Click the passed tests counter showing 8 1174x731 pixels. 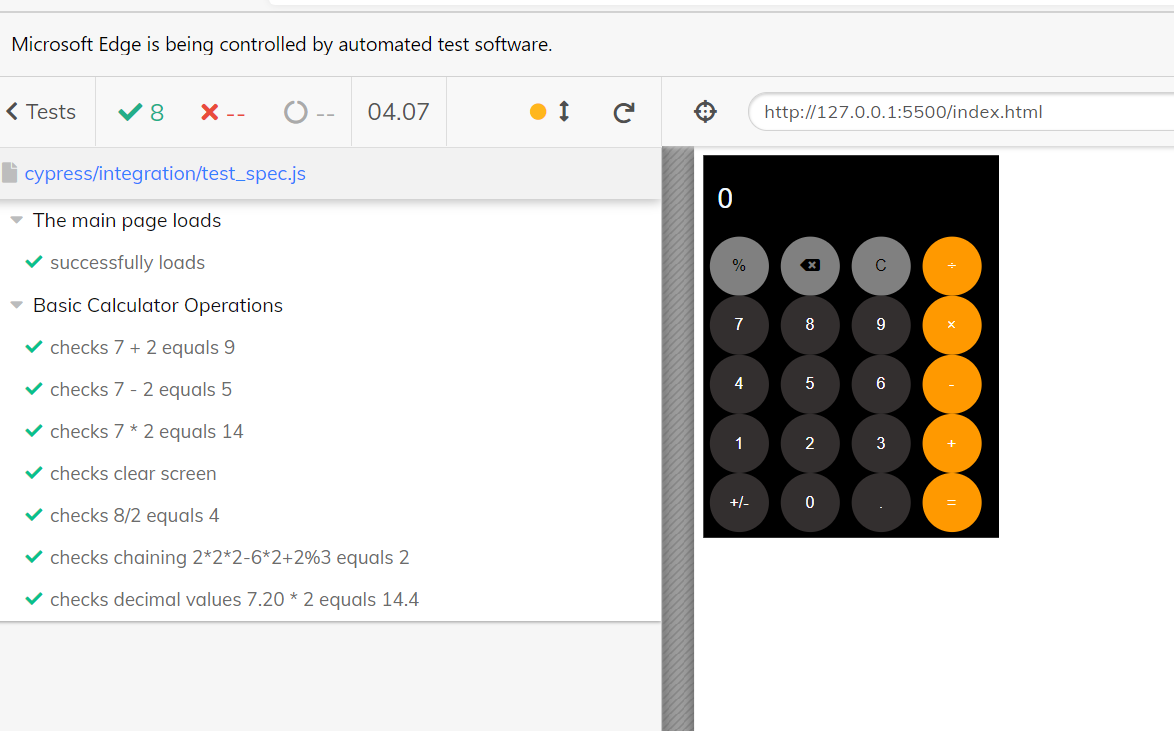pyautogui.click(x=141, y=112)
